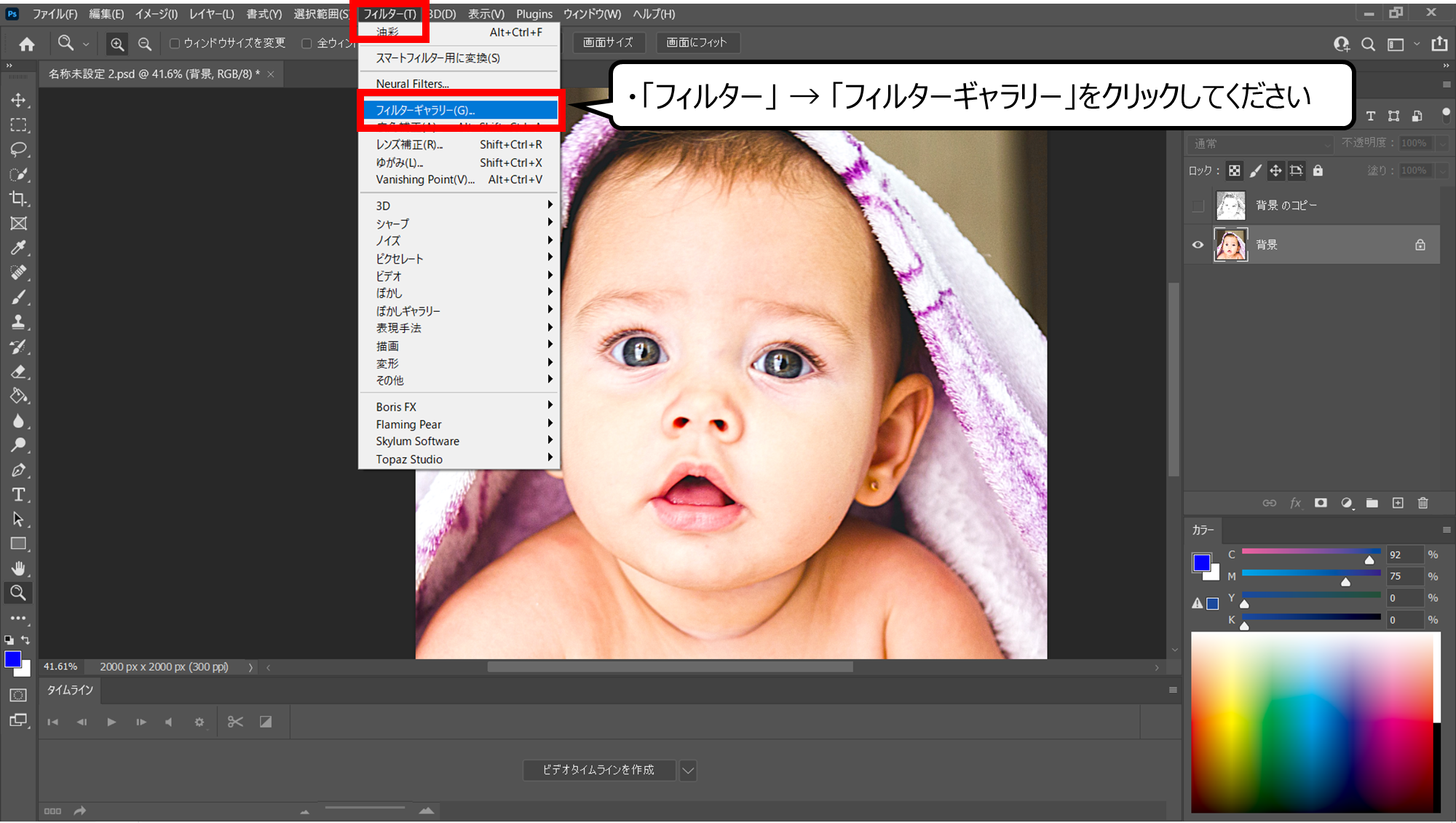Toggle lock image pixels brush icon
Screen dimensions: 1456x823
click(x=1255, y=170)
